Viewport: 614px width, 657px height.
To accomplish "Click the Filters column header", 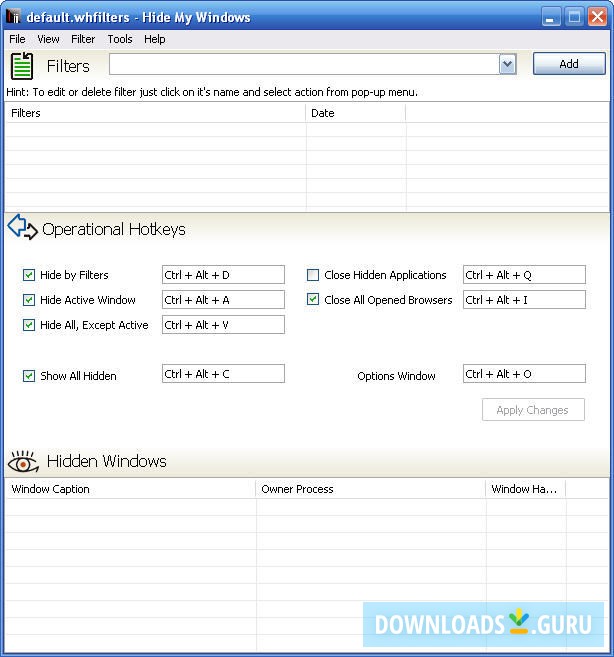I will click(x=155, y=113).
